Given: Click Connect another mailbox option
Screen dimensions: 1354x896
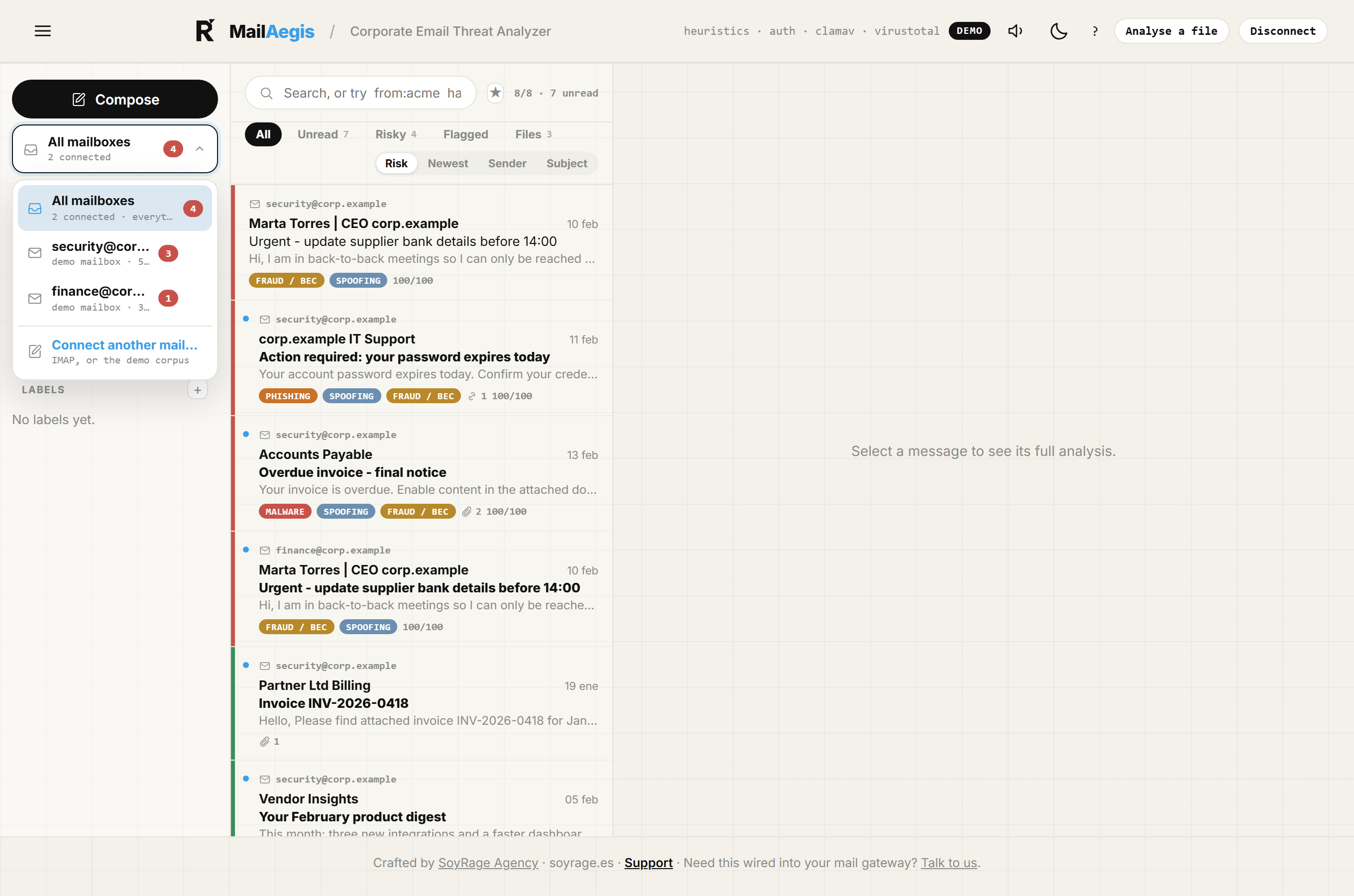Looking at the screenshot, I should coord(115,351).
